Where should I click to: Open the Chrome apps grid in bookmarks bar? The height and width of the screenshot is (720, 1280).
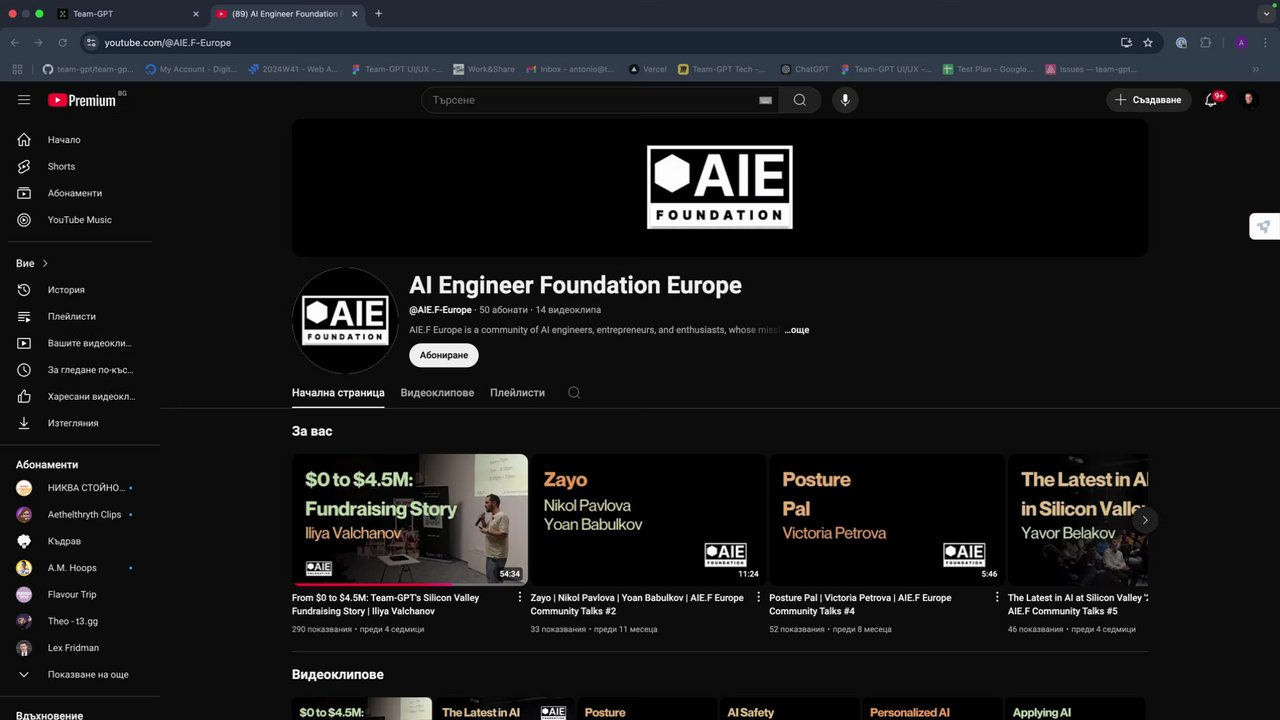(x=17, y=70)
